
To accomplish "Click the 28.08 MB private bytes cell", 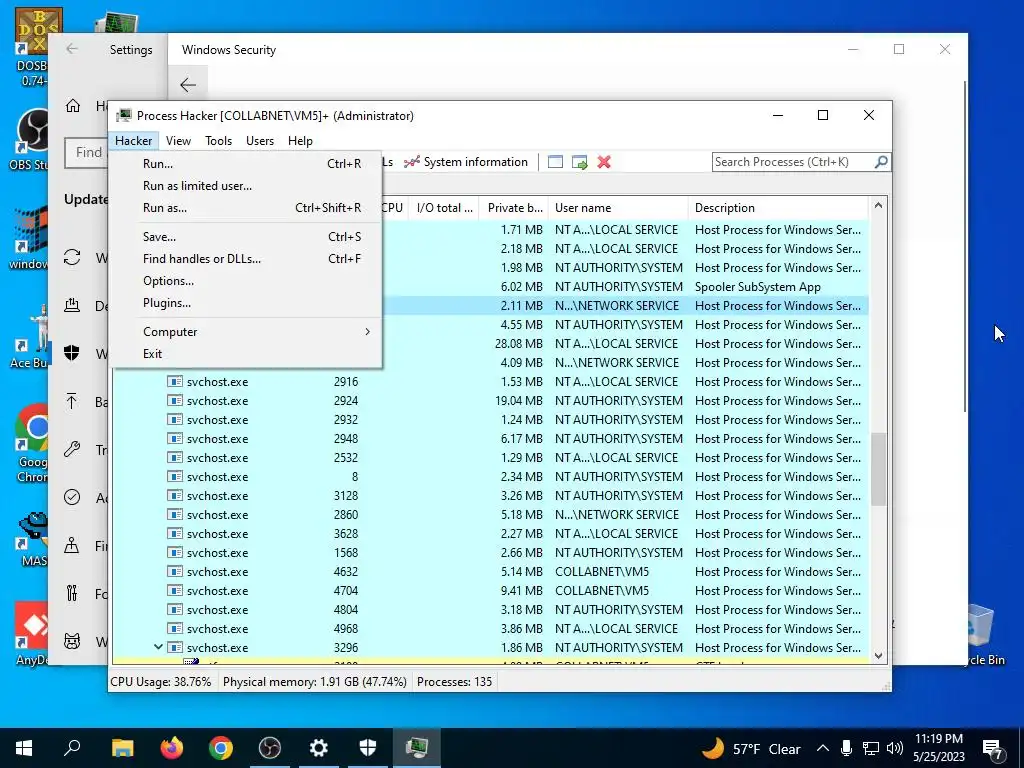I will point(519,344).
